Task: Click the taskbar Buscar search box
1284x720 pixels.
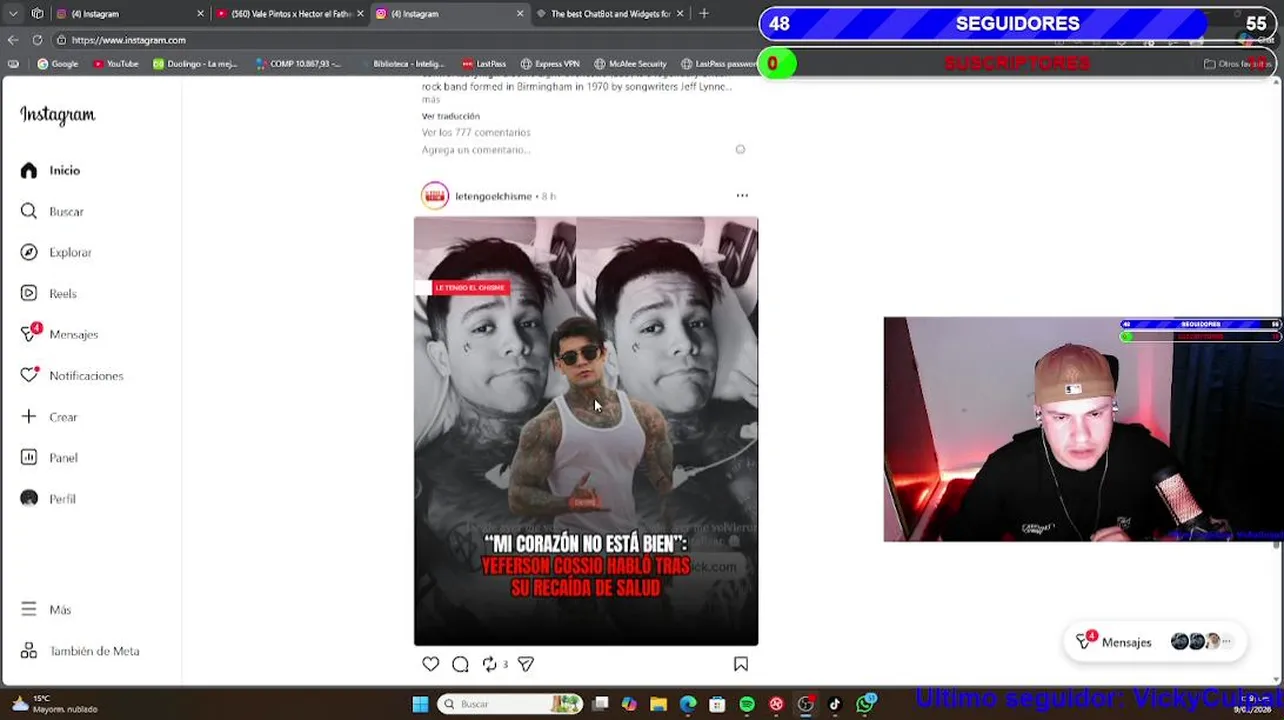Action: (511, 704)
